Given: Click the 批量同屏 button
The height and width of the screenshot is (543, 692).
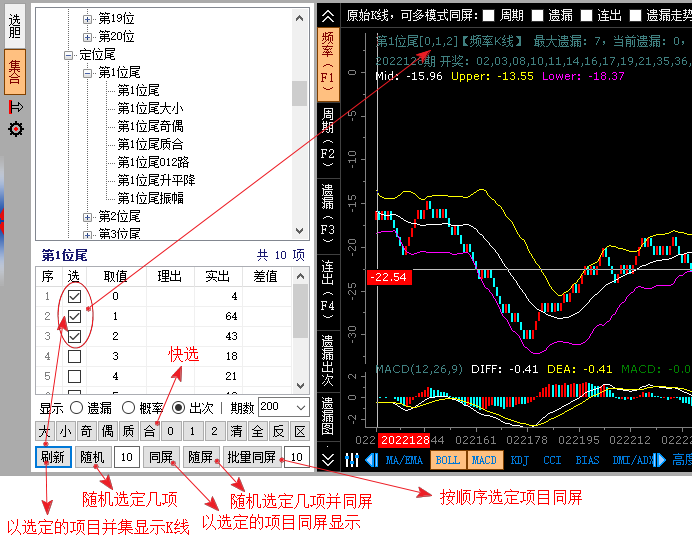Looking at the screenshot, I should tap(251, 457).
